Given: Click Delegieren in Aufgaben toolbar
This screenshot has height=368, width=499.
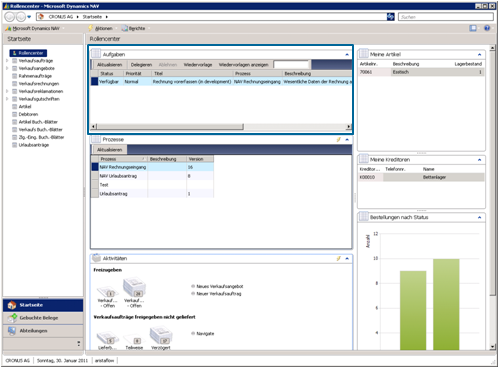Looking at the screenshot, I should point(141,65).
